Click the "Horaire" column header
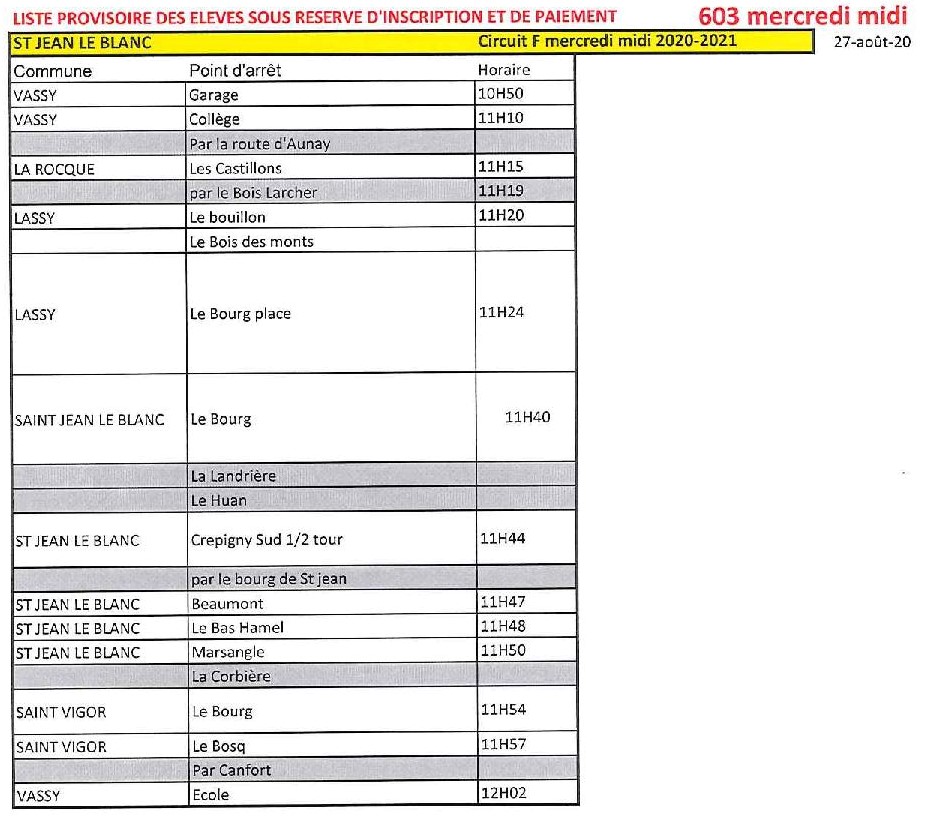 click(x=504, y=70)
